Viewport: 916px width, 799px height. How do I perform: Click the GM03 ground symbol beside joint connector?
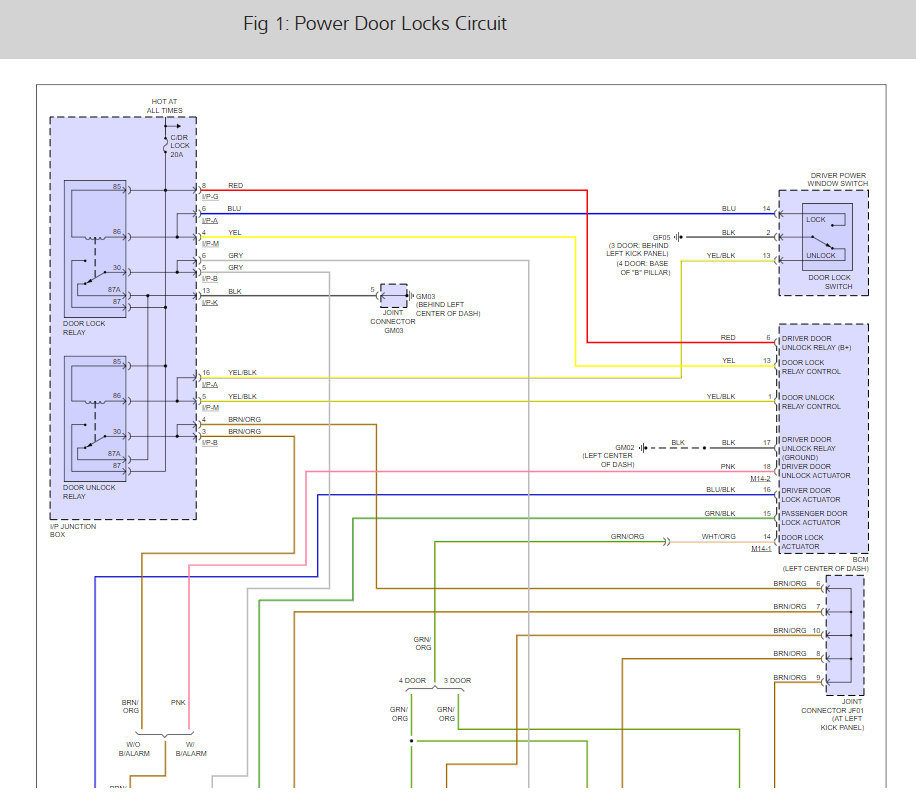point(411,296)
